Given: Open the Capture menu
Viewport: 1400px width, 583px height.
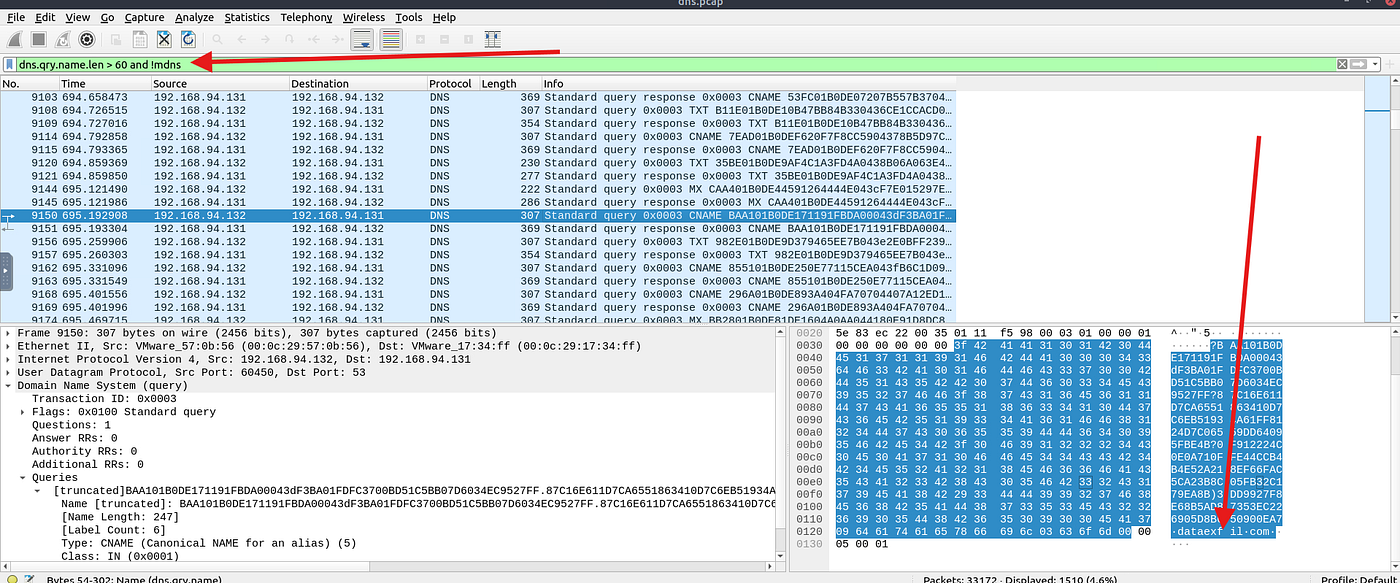Looking at the screenshot, I should pyautogui.click(x=144, y=17).
